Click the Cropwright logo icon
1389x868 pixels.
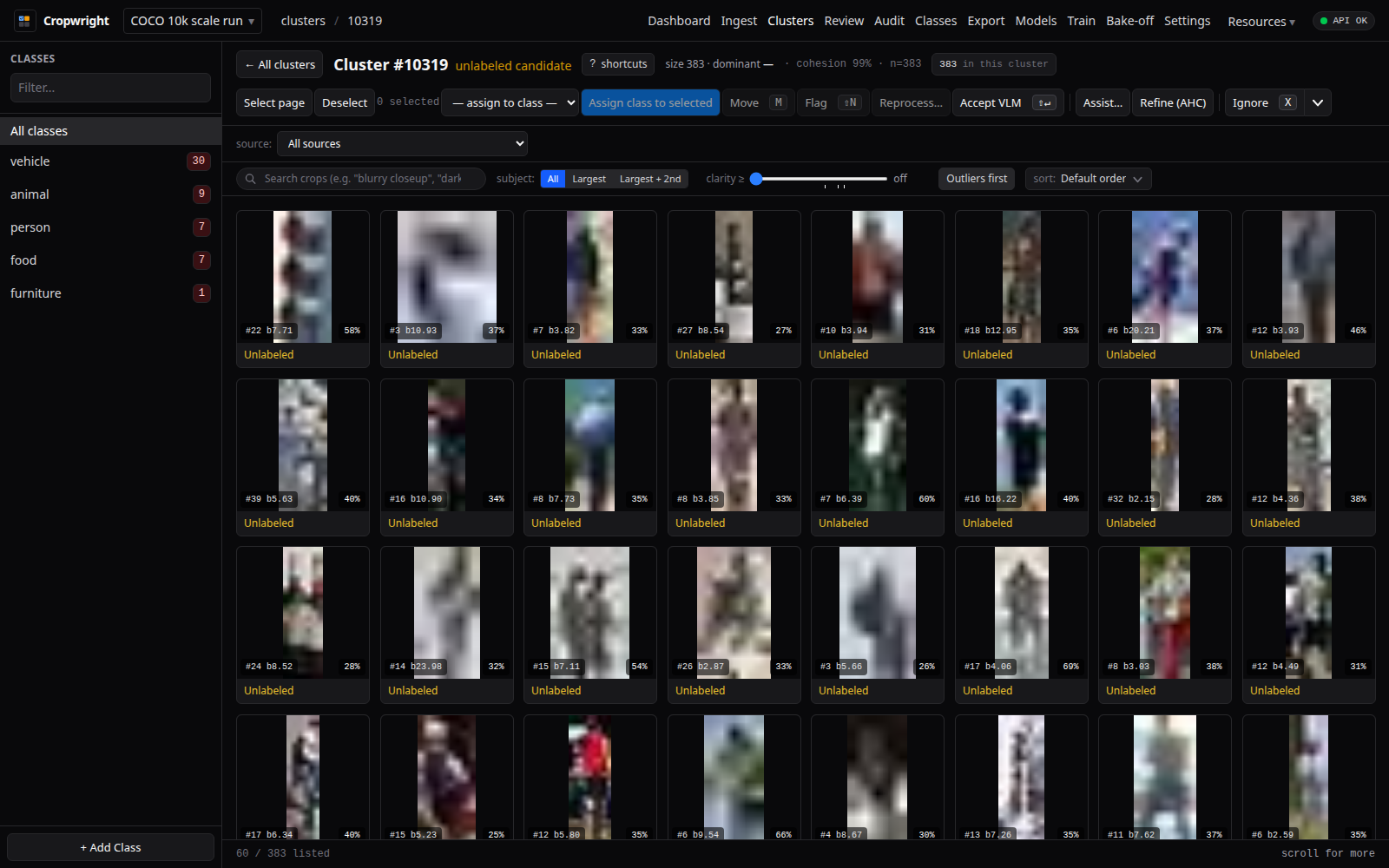(x=24, y=21)
